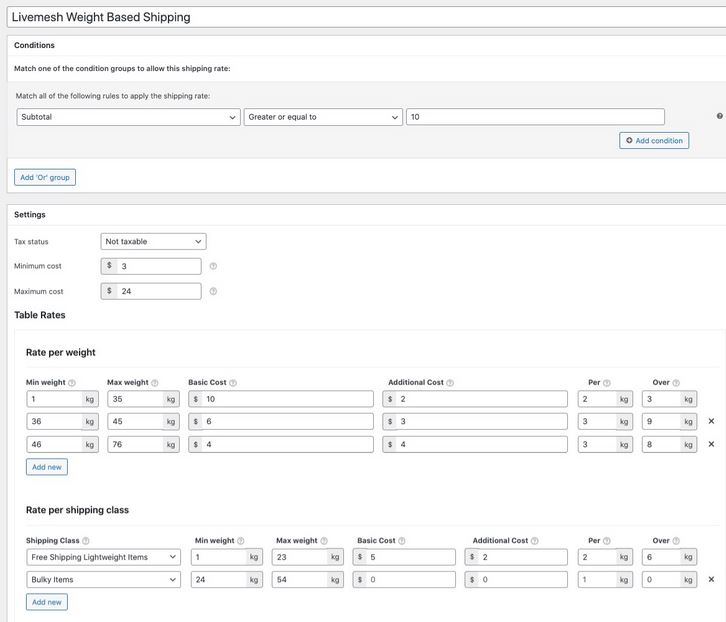Click the help icon for the shipping class Max weight column
The width and height of the screenshot is (726, 622).
pos(324,540)
